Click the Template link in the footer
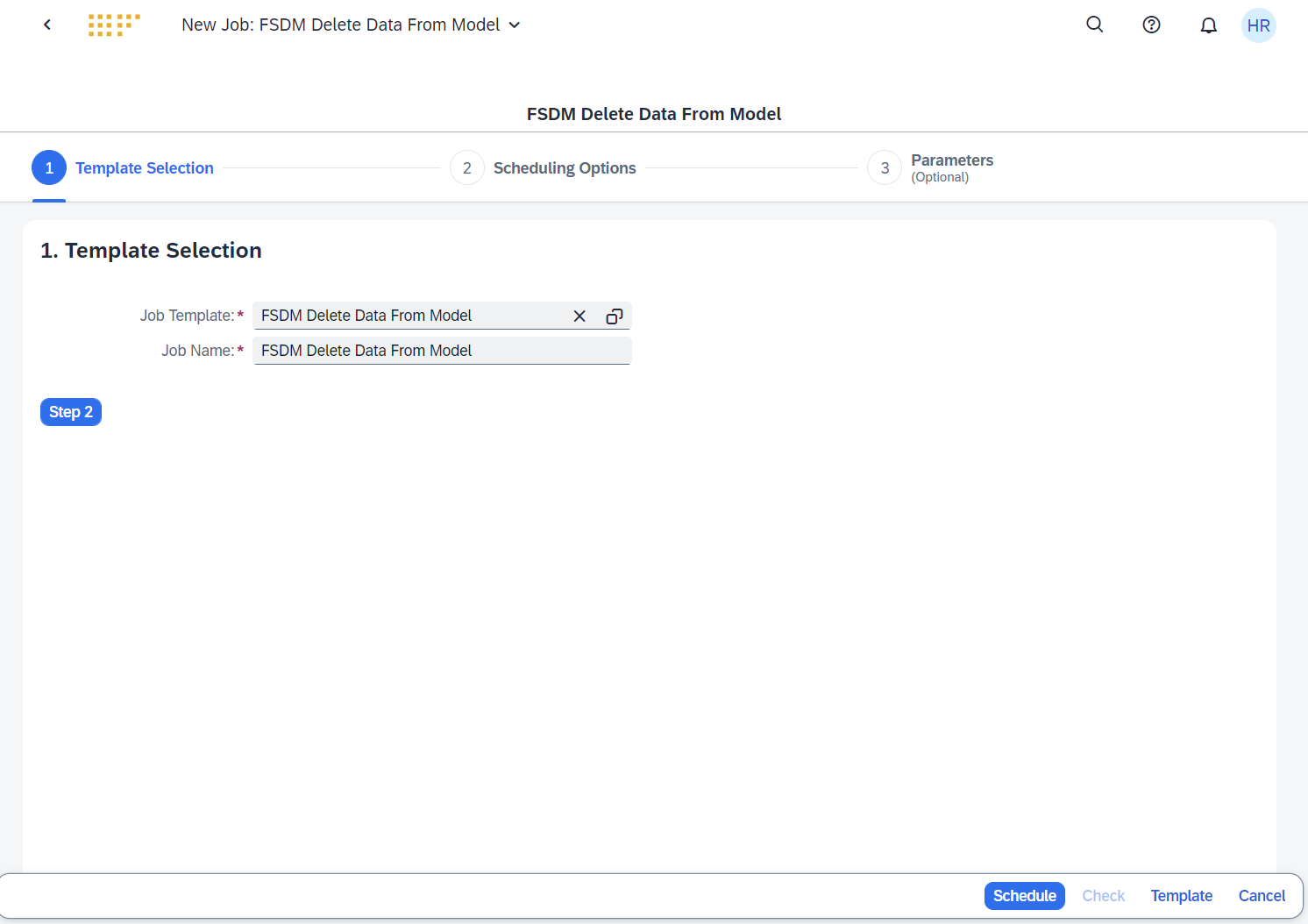 click(x=1181, y=895)
